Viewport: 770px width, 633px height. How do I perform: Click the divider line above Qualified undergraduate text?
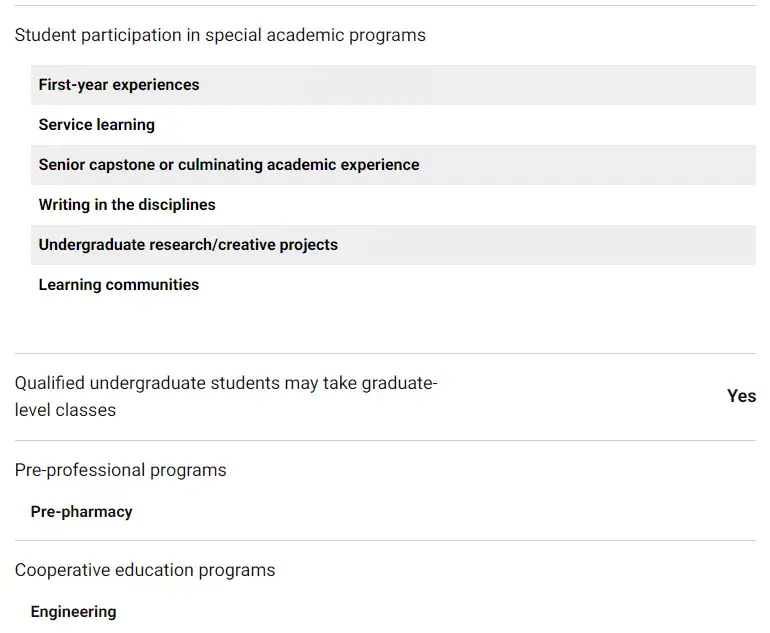click(x=385, y=353)
